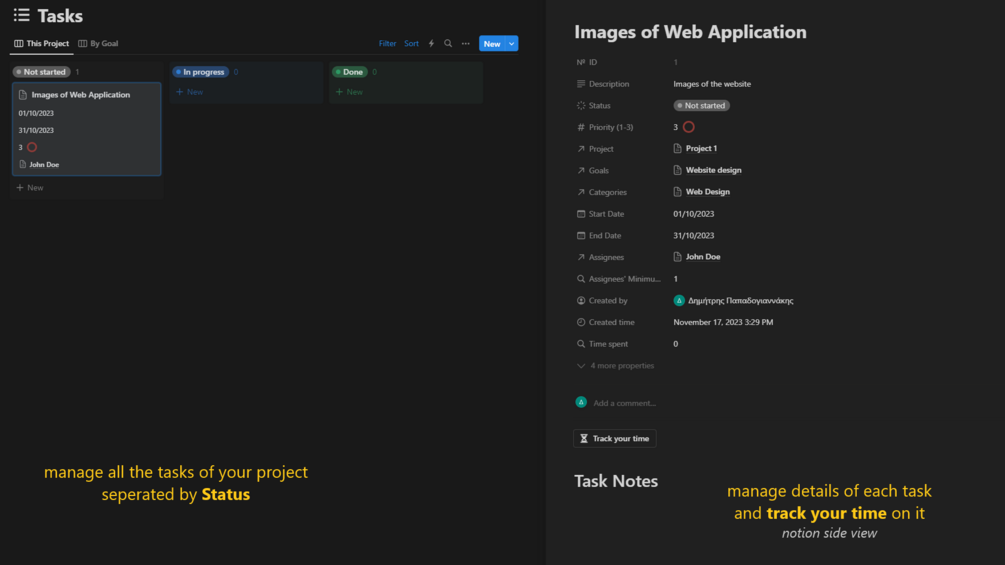Click the Filter button
This screenshot has width=1005, height=565.
click(387, 44)
